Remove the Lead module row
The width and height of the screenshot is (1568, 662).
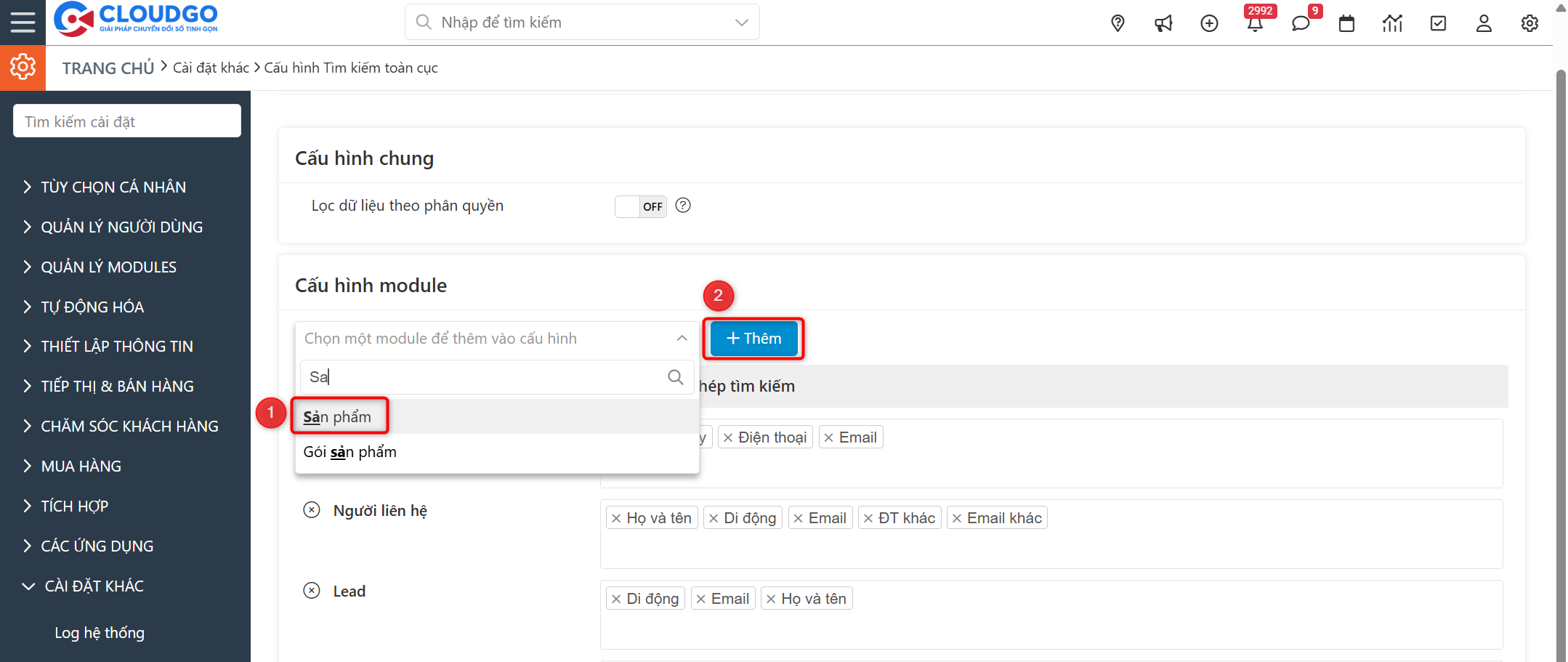312,591
